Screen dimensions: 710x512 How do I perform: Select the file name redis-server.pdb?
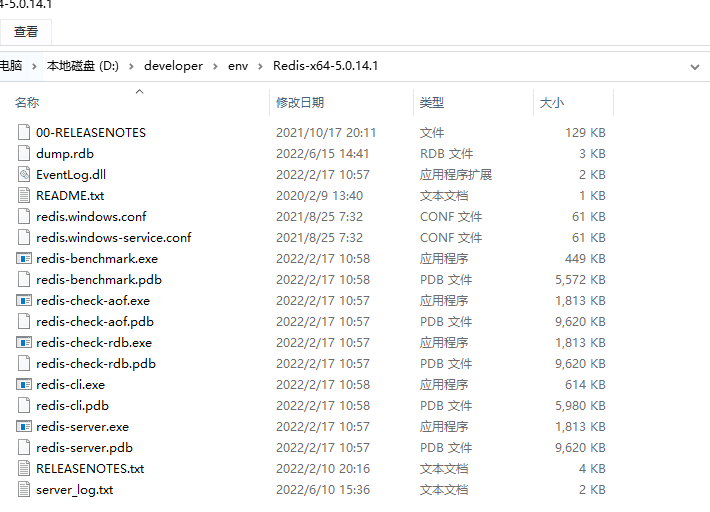coord(85,448)
